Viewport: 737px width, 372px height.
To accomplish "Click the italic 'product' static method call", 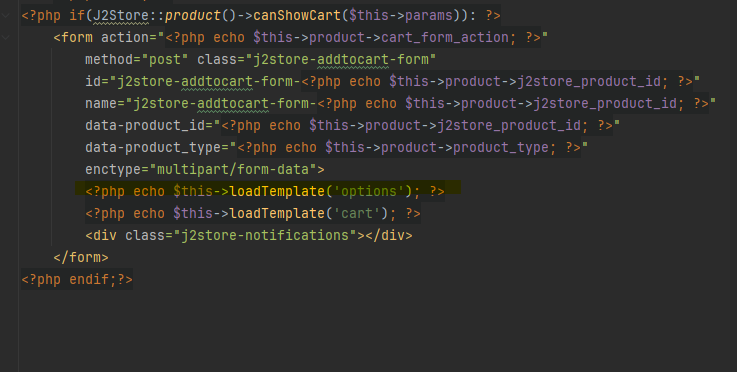I will click(193, 16).
